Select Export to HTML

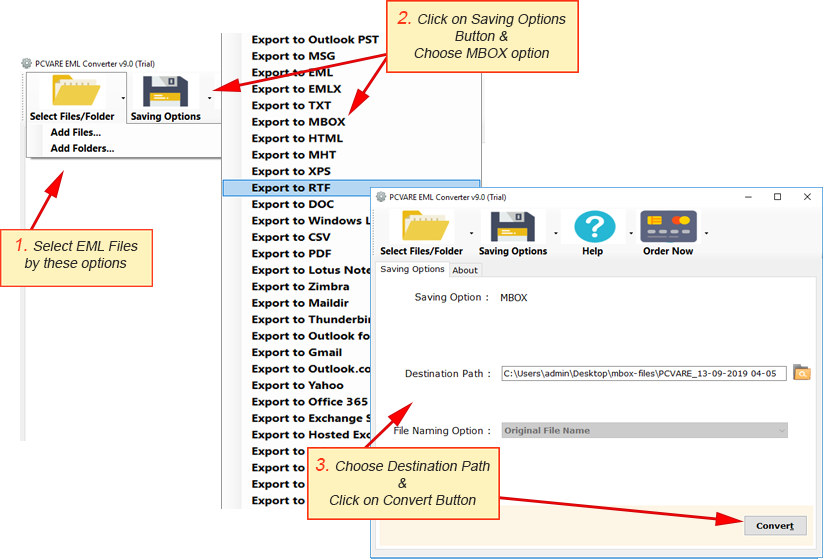click(297, 139)
